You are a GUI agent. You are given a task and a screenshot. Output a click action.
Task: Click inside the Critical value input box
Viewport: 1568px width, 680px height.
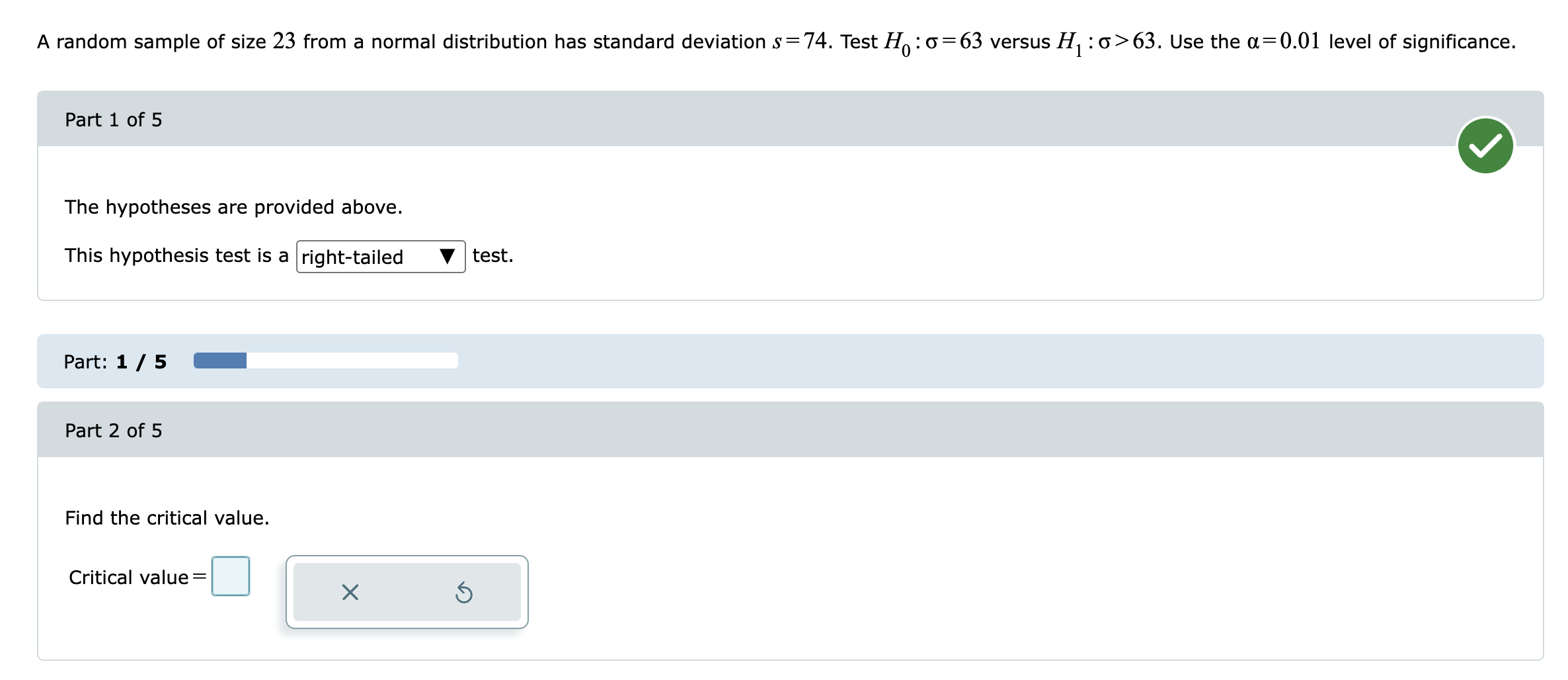coord(230,576)
